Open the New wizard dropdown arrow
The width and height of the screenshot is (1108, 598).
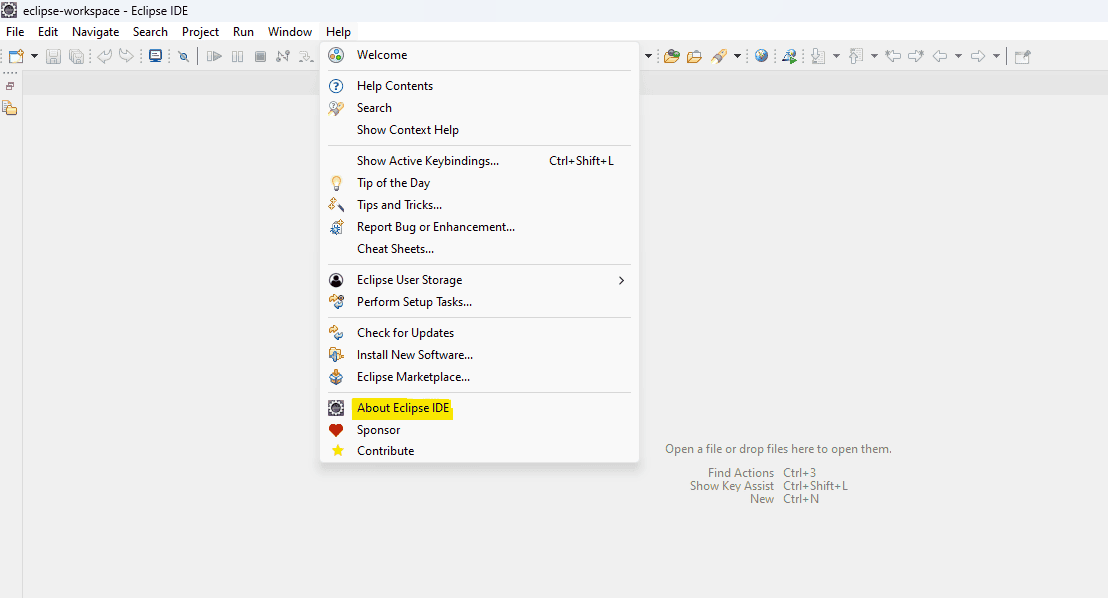tap(33, 57)
